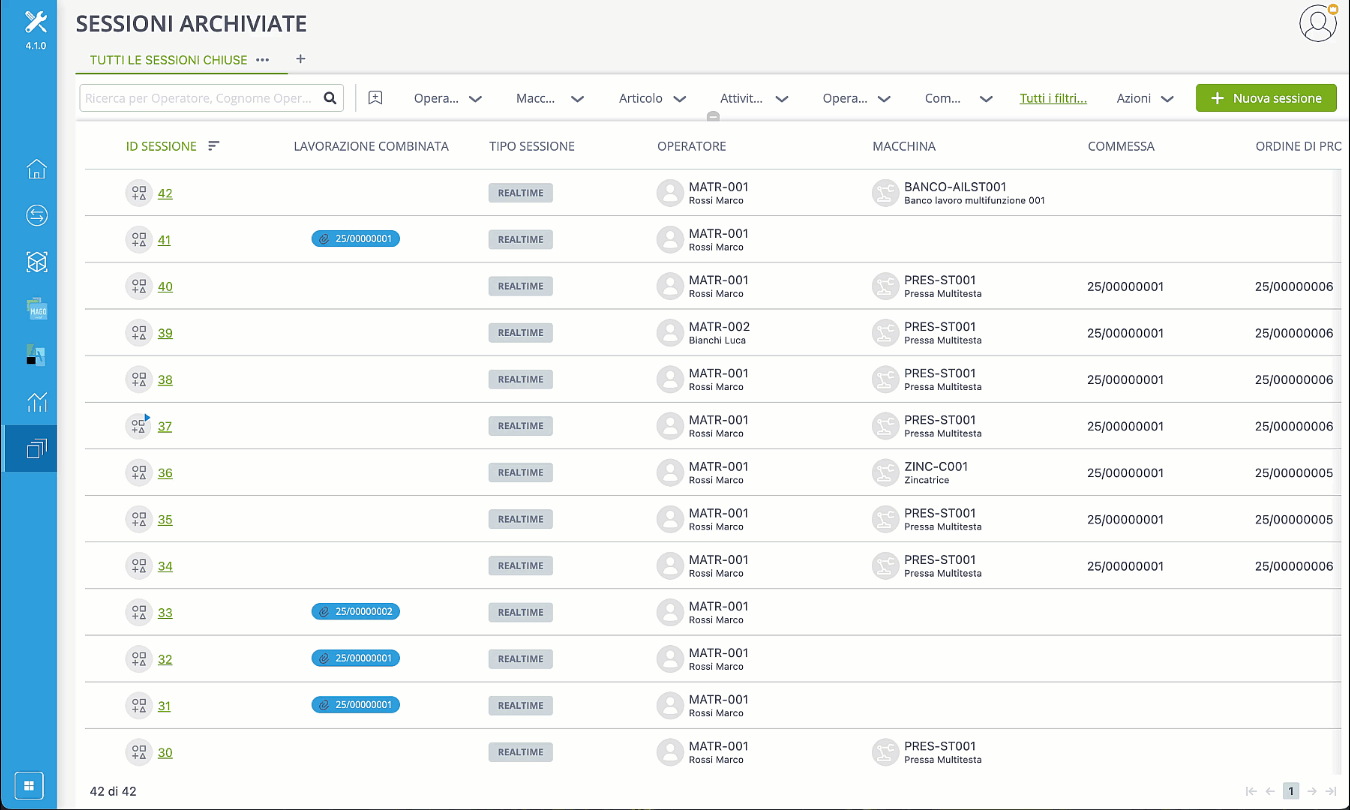Click the operator avatar in row 39
The height and width of the screenshot is (810, 1350).
(670, 333)
